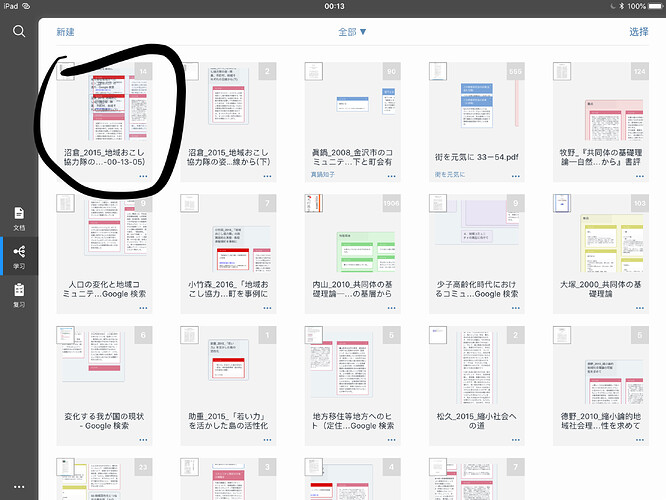
Task: Open more options for 助重_2015 card
Action: [267, 440]
